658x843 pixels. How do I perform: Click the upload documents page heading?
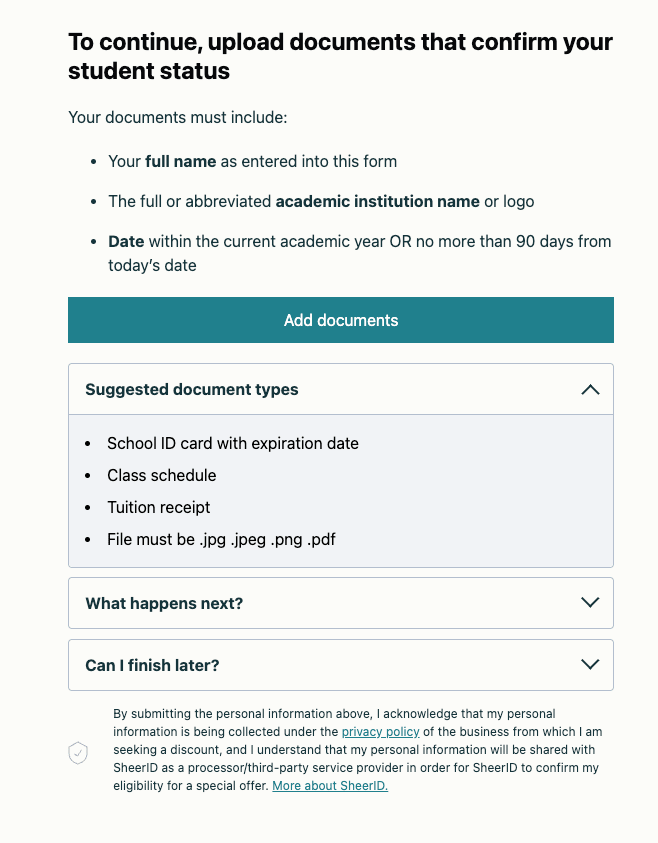tap(340, 57)
